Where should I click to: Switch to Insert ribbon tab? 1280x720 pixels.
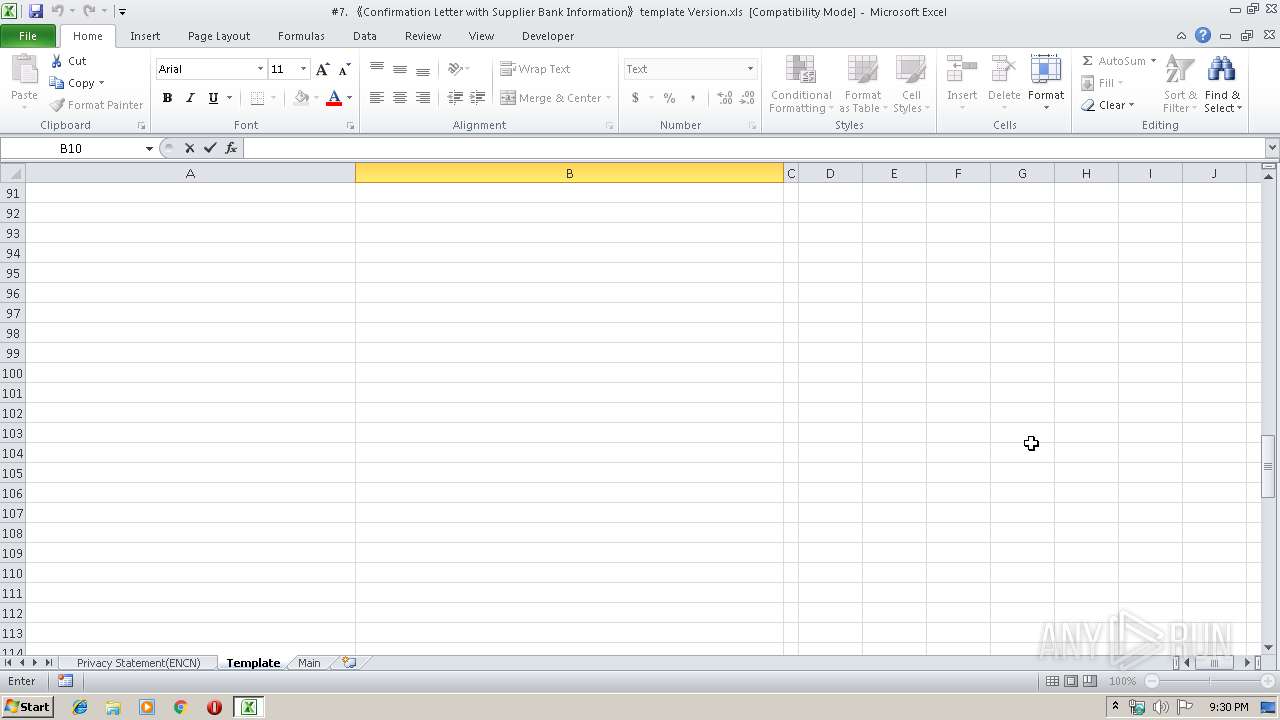[145, 36]
